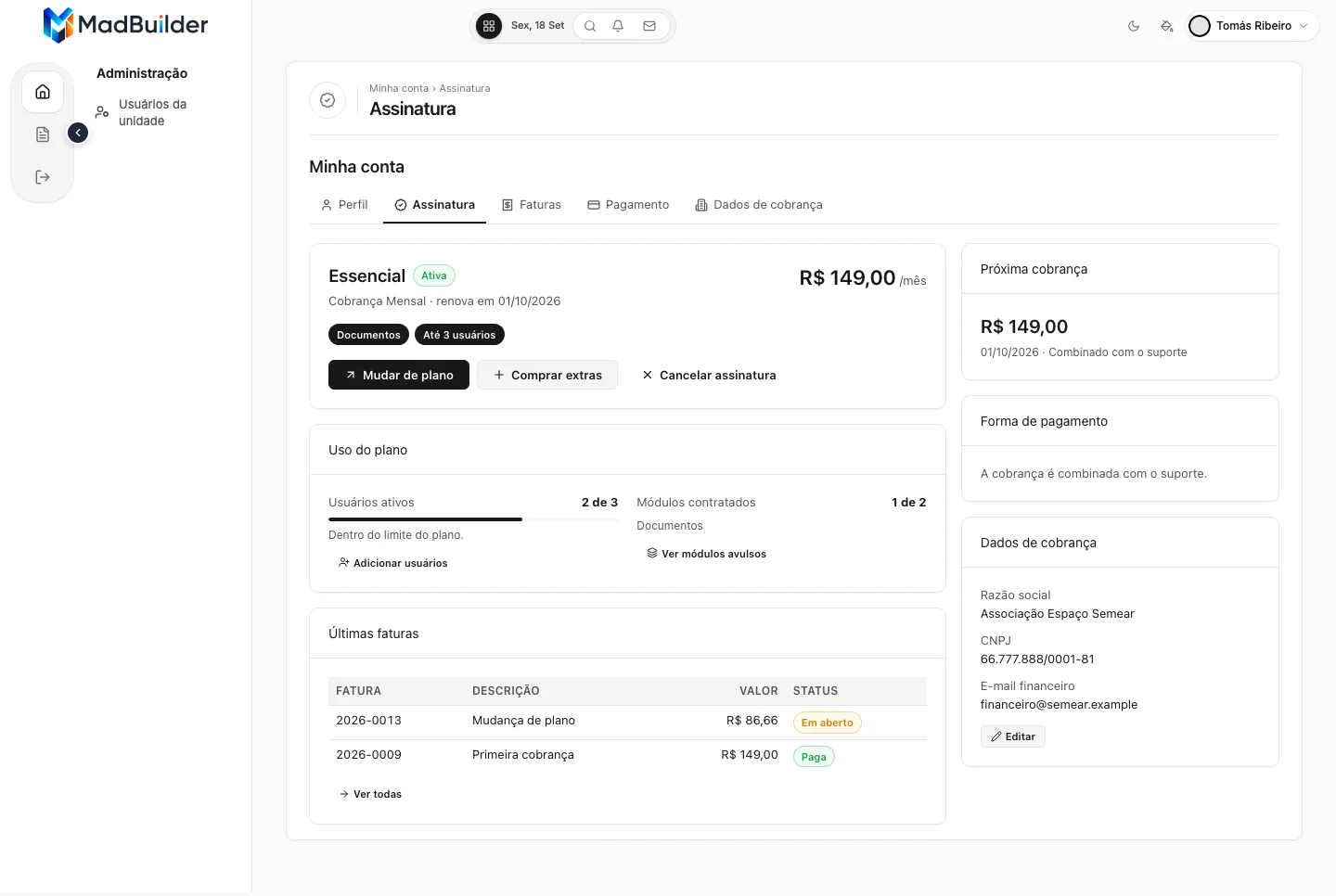Click the Sex, 18 Set date label
Screen dimensions: 1336x896
pos(537,26)
